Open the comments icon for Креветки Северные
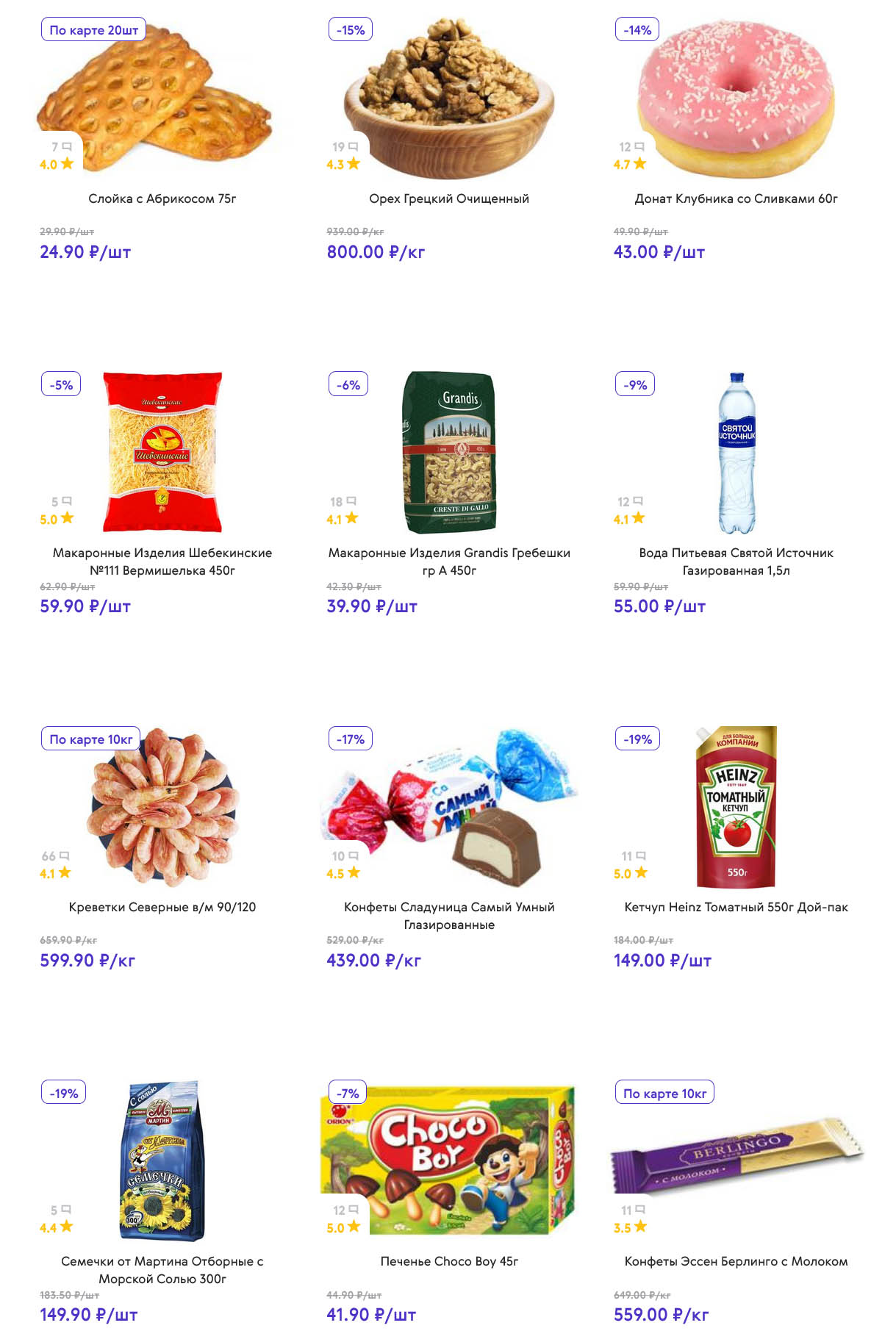The width and height of the screenshot is (896, 1342). pos(65,856)
